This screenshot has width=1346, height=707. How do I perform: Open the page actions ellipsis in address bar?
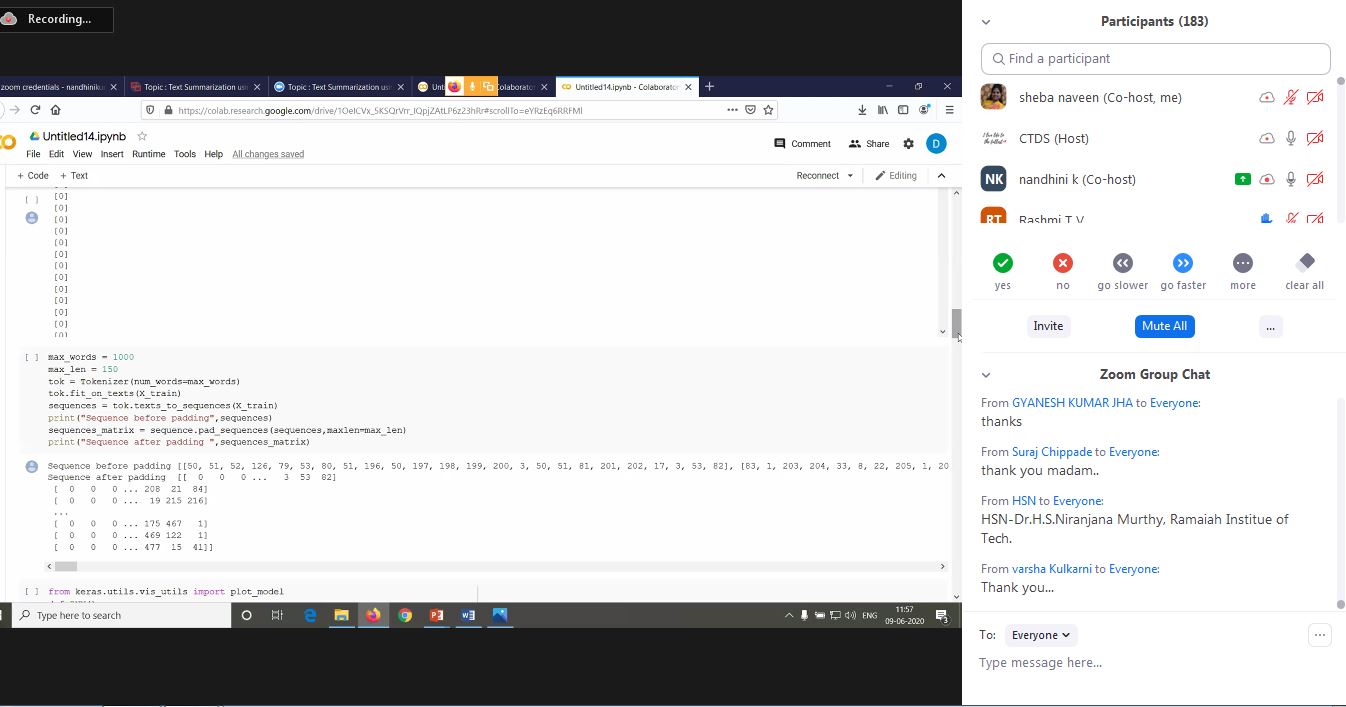point(733,110)
